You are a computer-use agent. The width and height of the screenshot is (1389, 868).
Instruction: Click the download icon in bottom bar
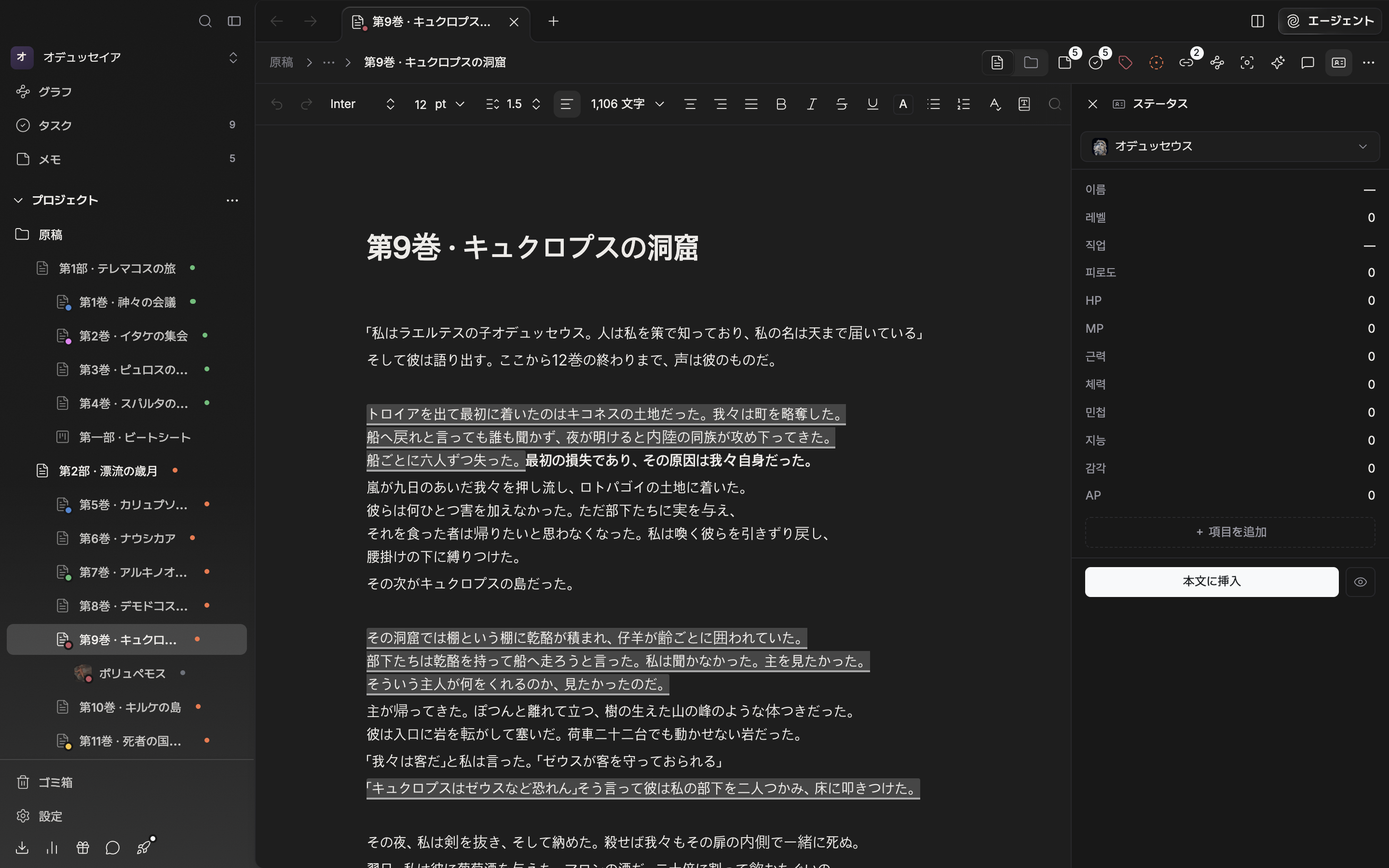[x=22, y=847]
